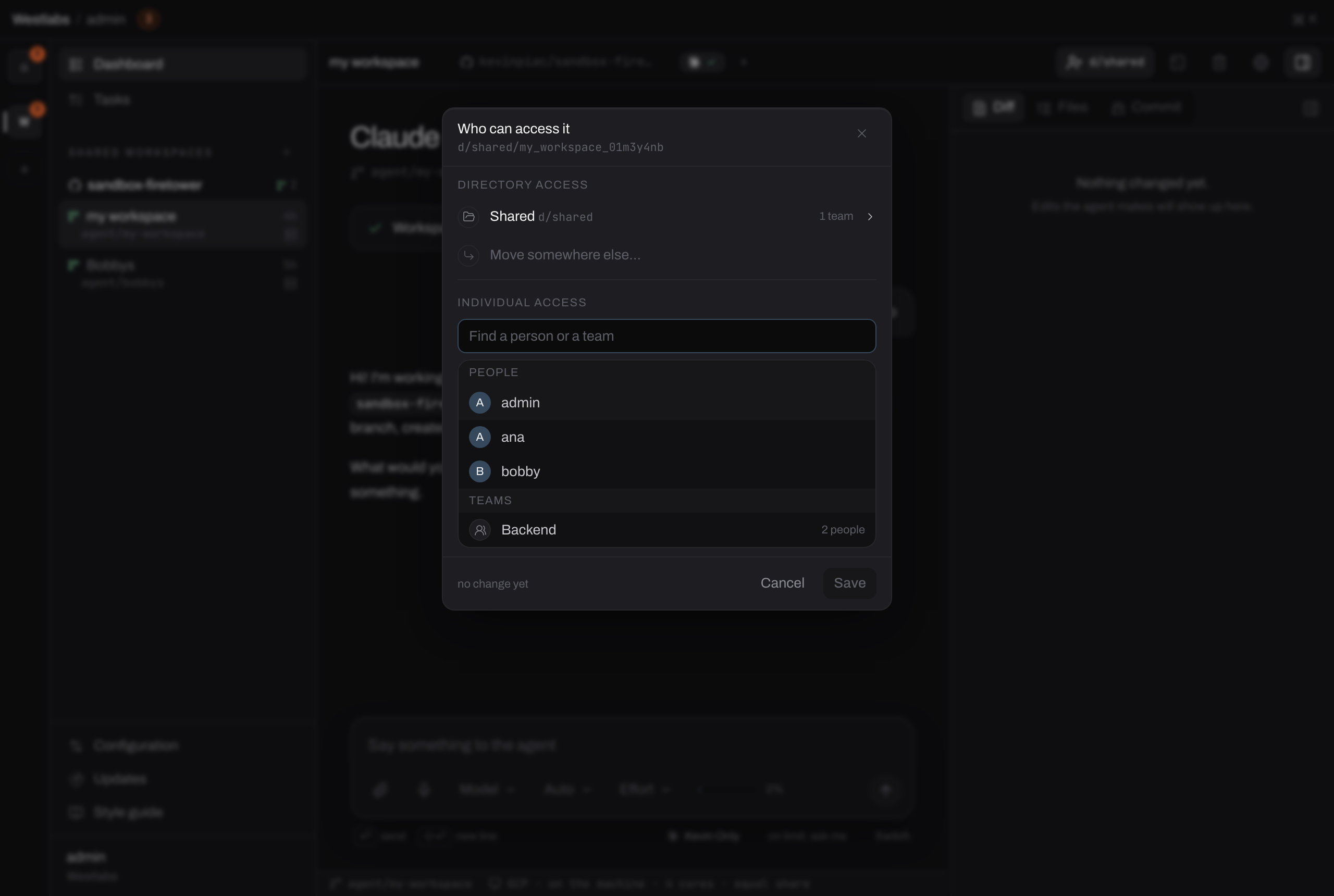Select the Backend team row

[666, 530]
